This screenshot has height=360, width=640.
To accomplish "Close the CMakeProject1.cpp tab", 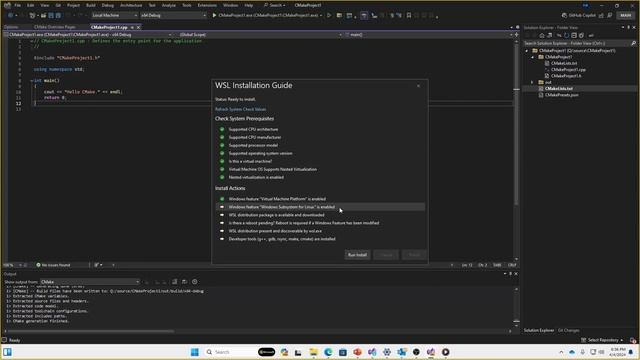I will click(138, 27).
